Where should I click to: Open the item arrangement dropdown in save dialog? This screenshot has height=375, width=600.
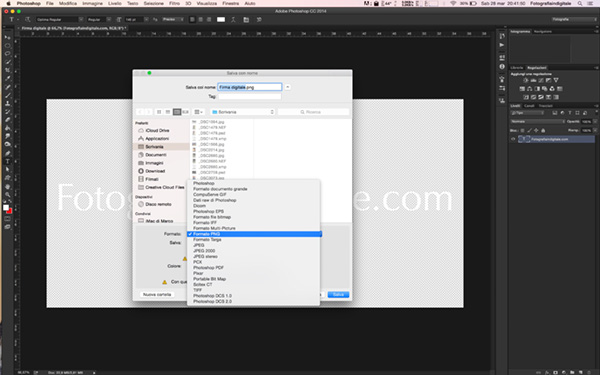199,112
